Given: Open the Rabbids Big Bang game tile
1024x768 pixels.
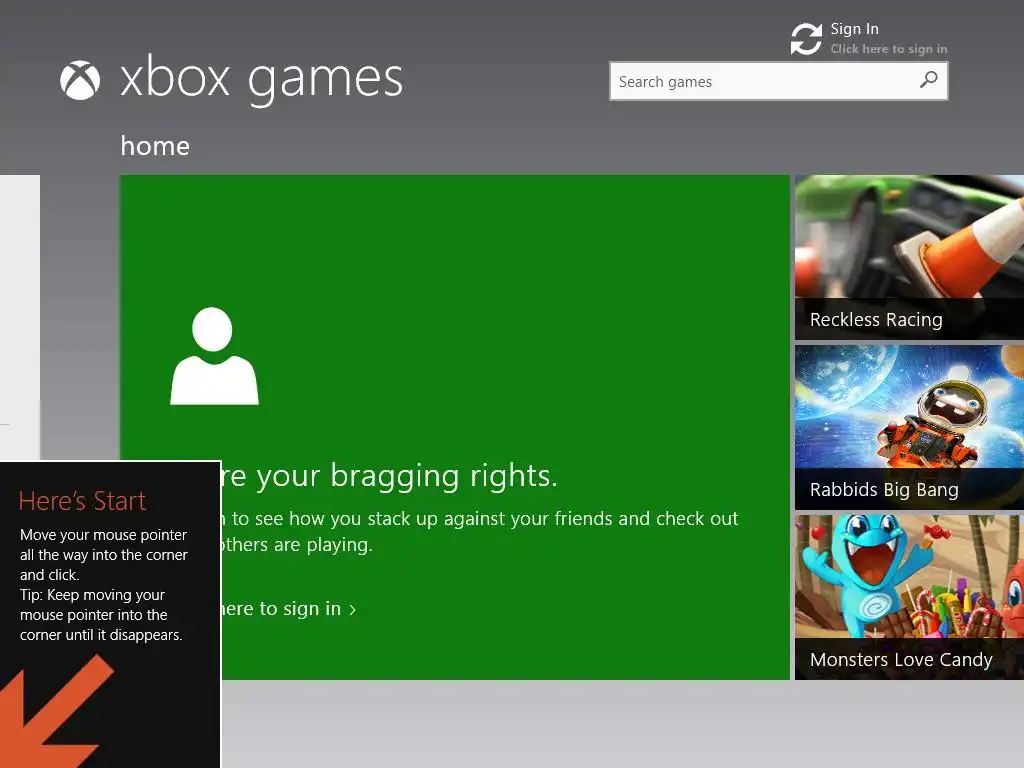Looking at the screenshot, I should click(909, 427).
